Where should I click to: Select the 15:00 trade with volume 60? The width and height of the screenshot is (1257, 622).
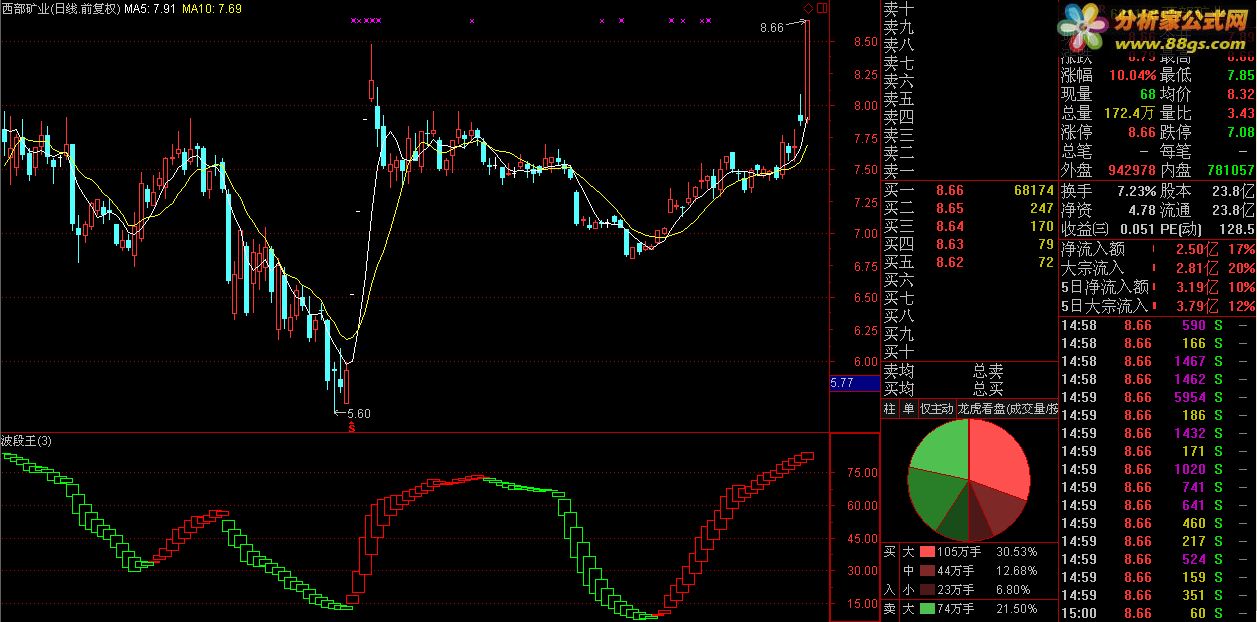[1157, 613]
